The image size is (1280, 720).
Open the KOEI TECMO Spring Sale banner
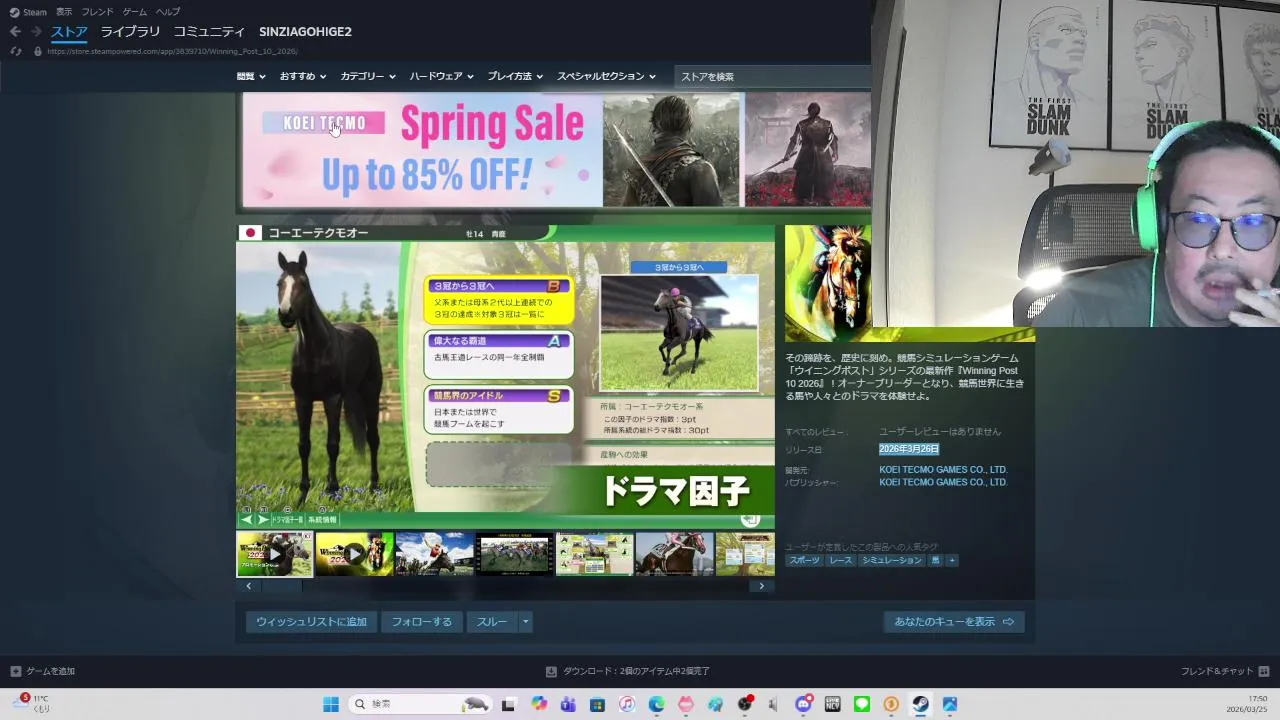tap(556, 150)
